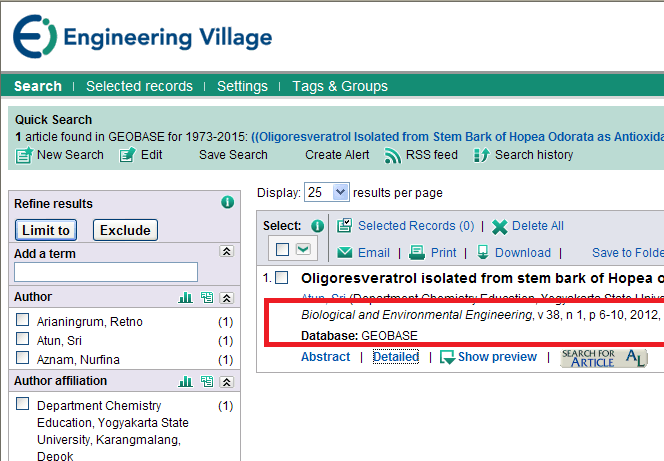Click the New Search icon
Image resolution: width=664 pixels, height=461 pixels.
coord(24,155)
